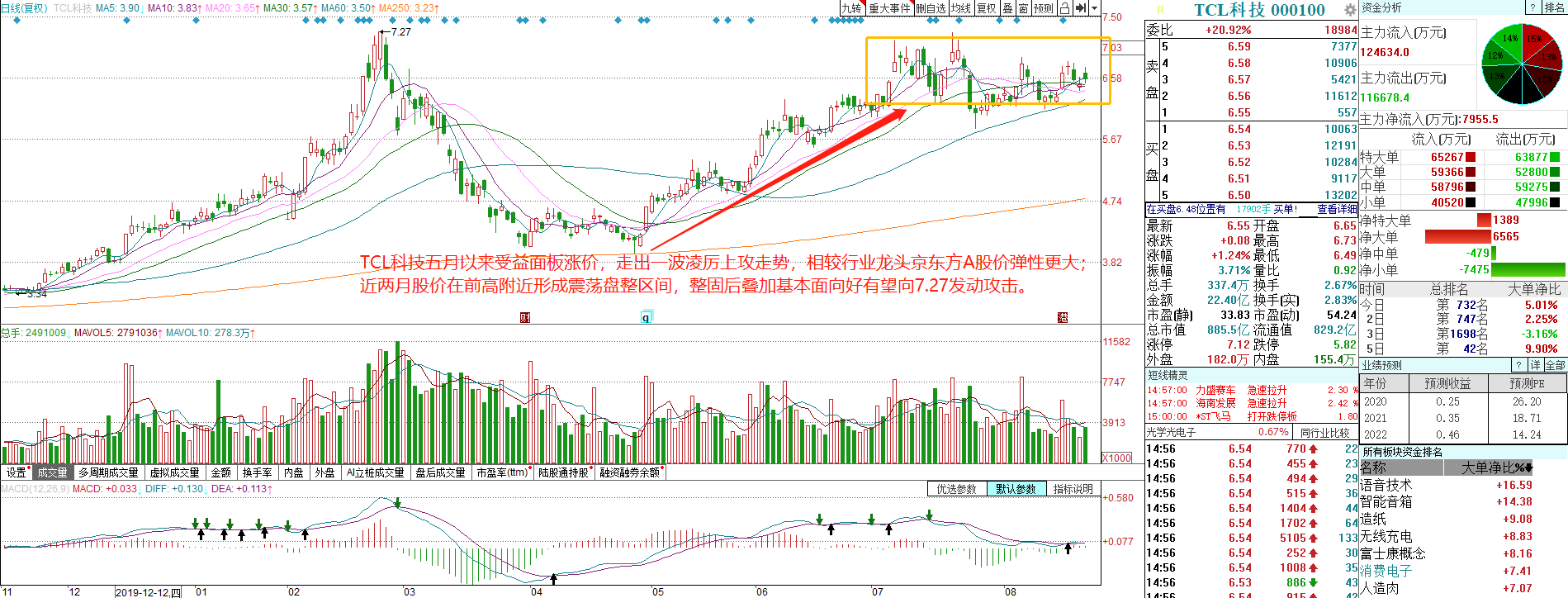1568x598 pixels.
Task: Select 默认参数 for MACD
Action: [1016, 489]
